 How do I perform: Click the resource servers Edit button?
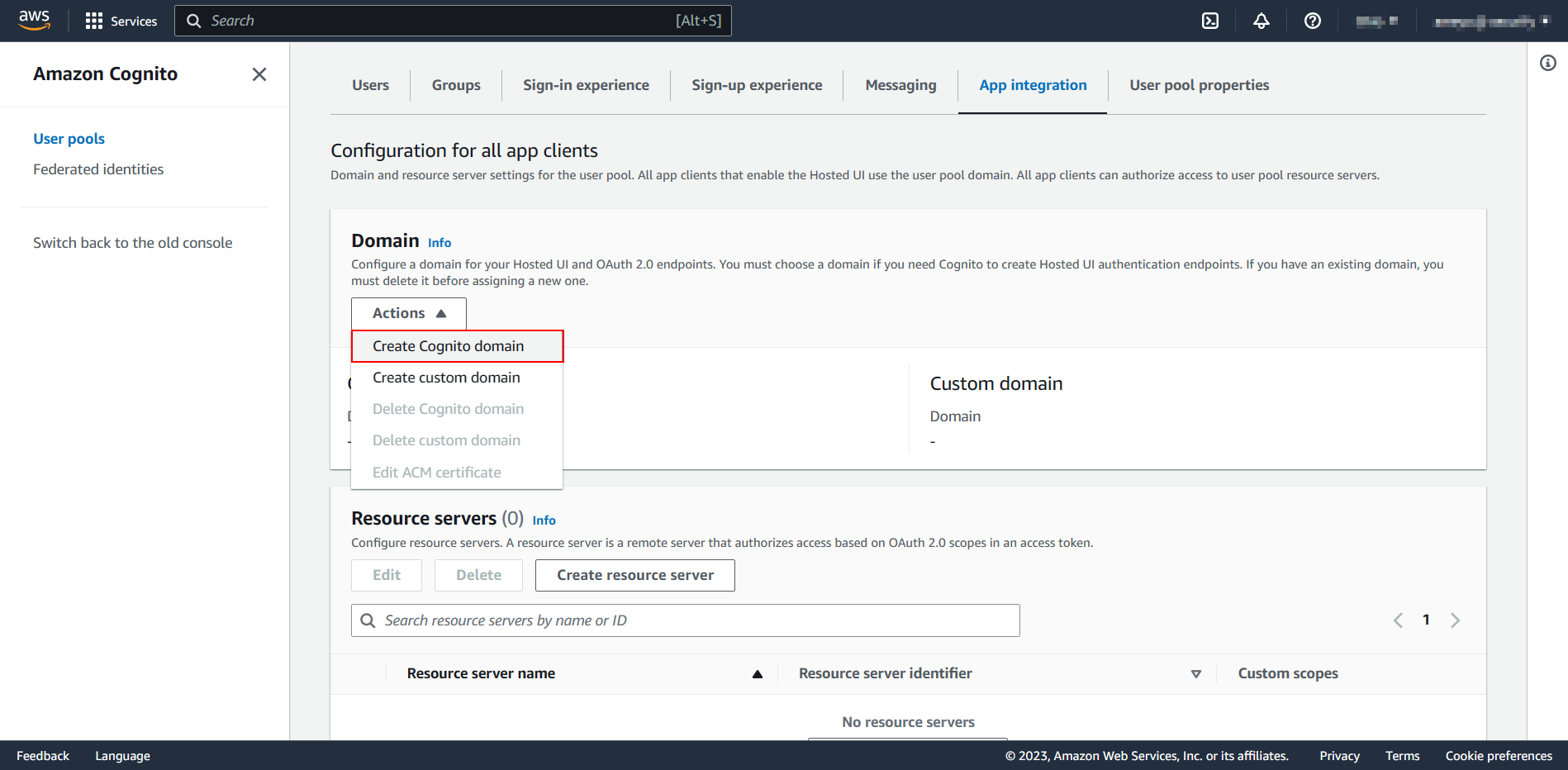tap(387, 575)
